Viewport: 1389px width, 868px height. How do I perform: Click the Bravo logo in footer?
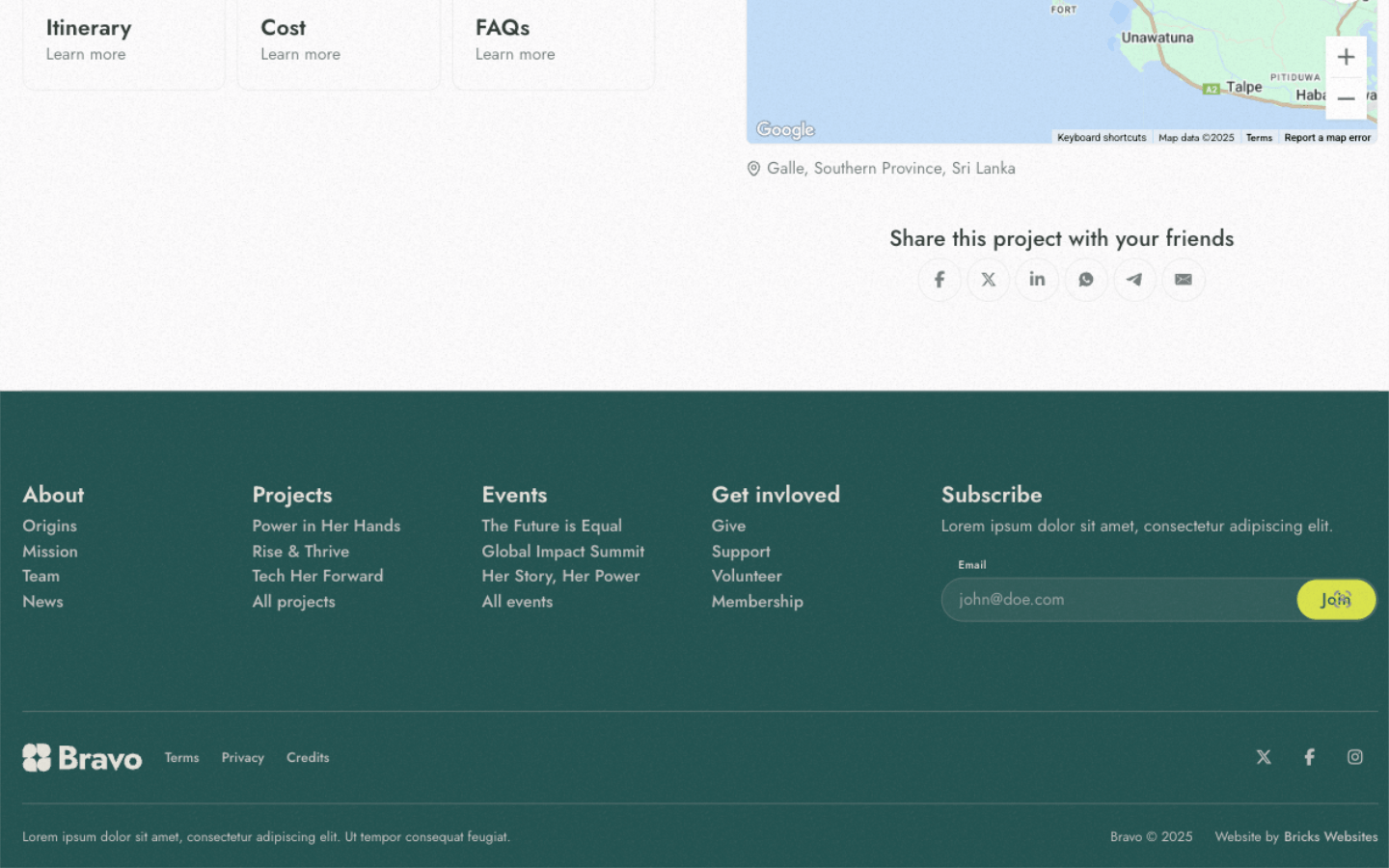pyautogui.click(x=82, y=758)
